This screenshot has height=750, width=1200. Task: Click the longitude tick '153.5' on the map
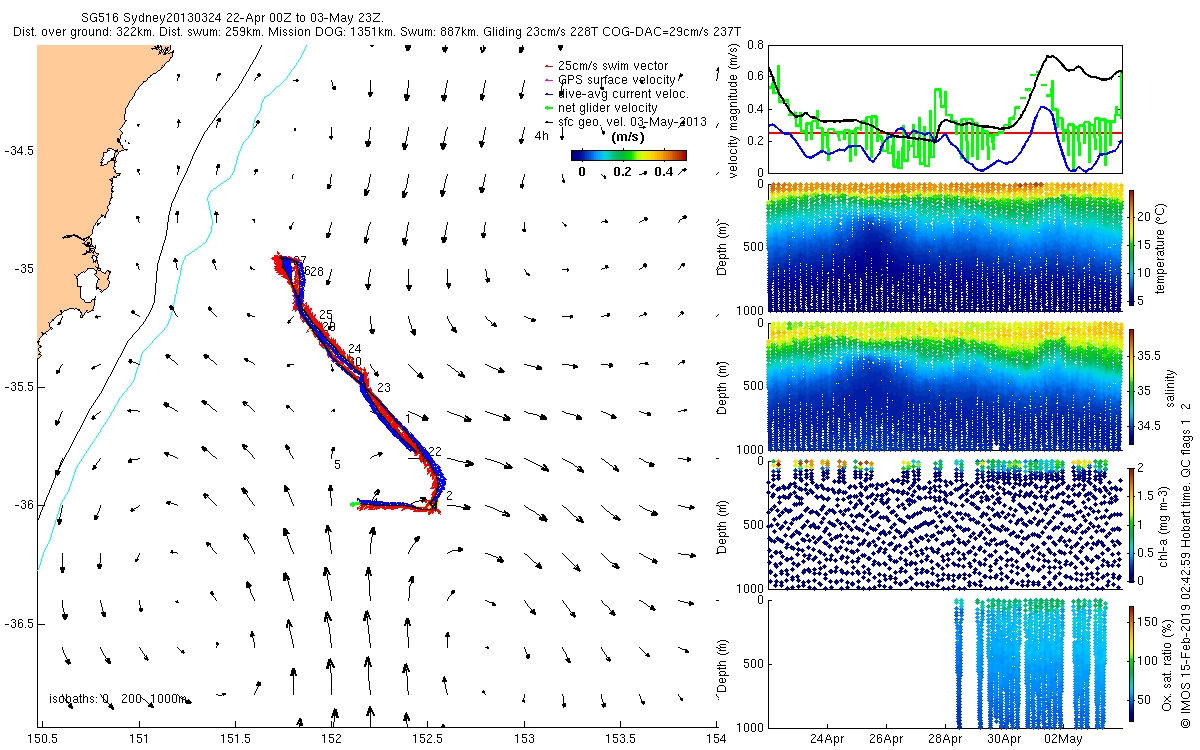click(620, 738)
